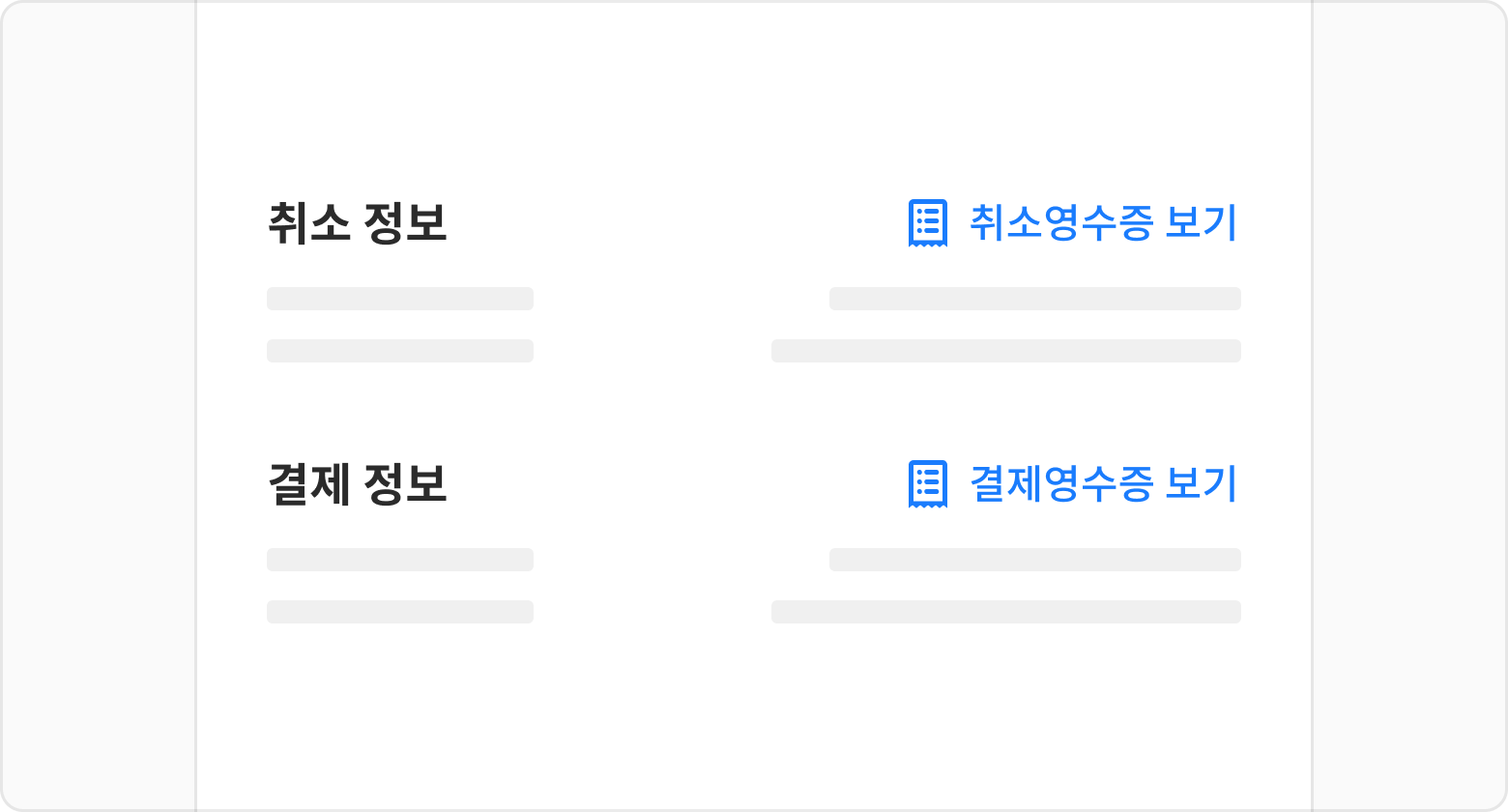Click the receipt icon beside 결제영수증 보기
Image resolution: width=1508 pixels, height=812 pixels.
927,484
